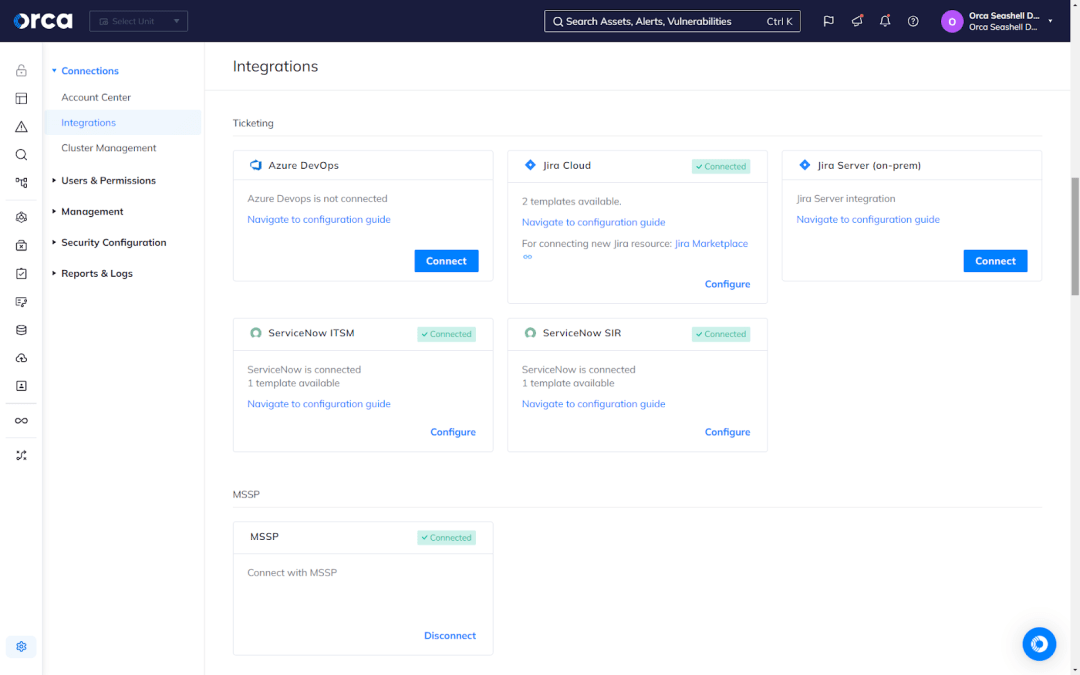
Task: Open the certificate-style icon in sidebar
Action: (x=21, y=302)
